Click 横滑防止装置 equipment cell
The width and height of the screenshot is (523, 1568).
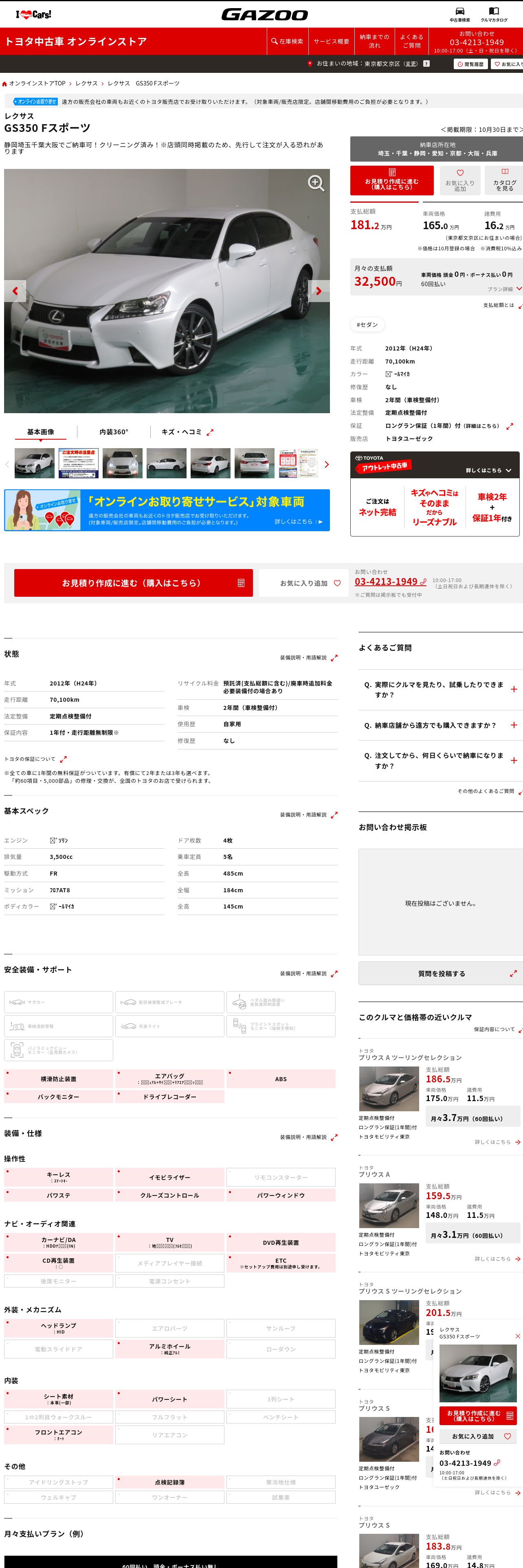(58, 1079)
